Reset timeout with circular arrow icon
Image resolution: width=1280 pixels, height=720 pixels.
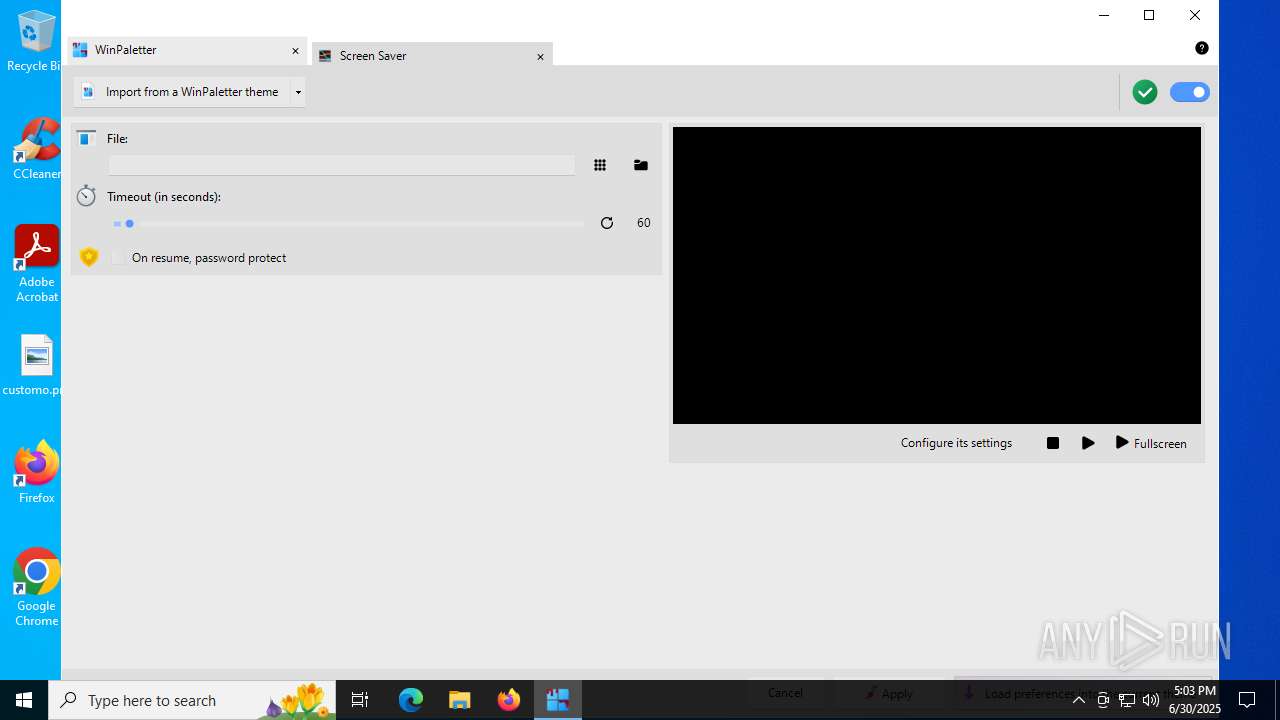(607, 223)
